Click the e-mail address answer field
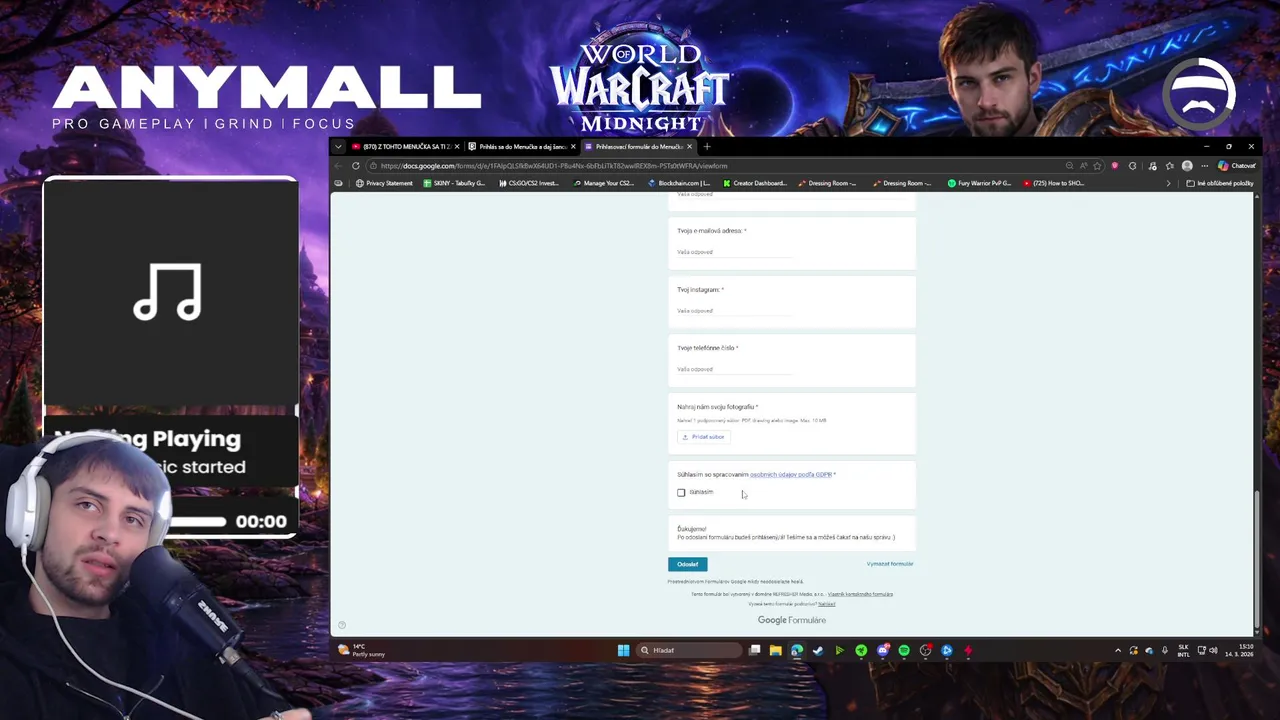Screen dimensions: 1280x720 (x=734, y=252)
